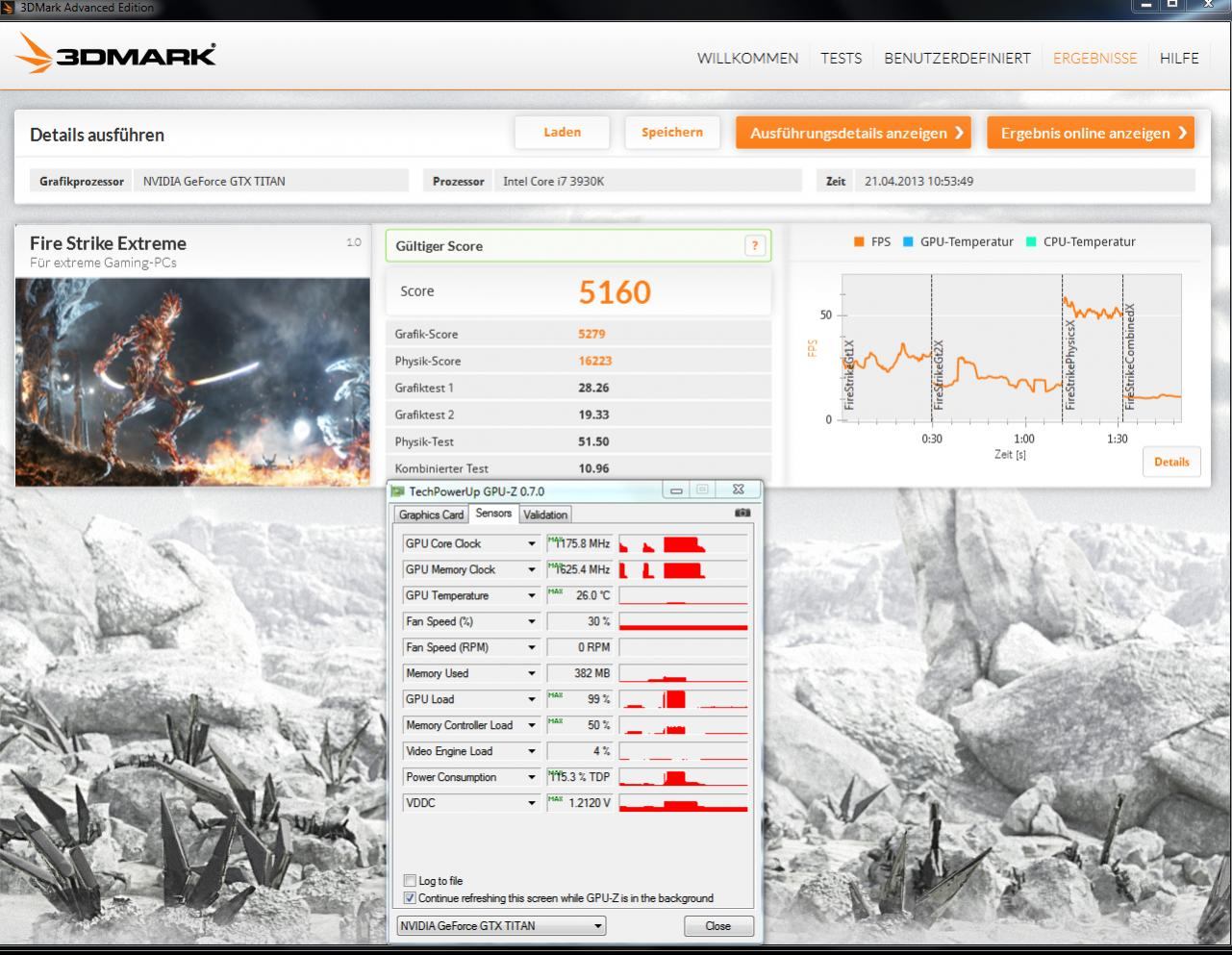Uncheck Continue refreshing in background checkbox

(x=411, y=898)
